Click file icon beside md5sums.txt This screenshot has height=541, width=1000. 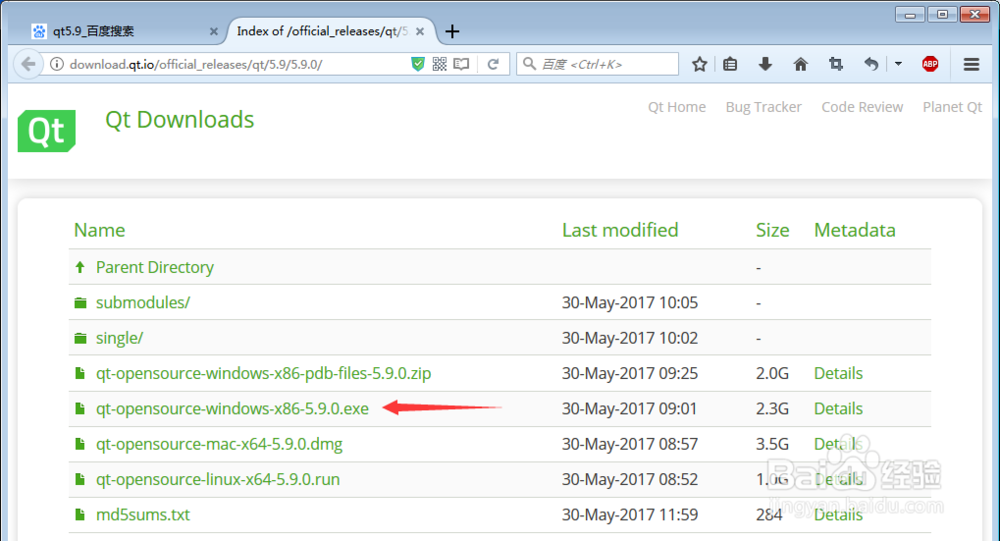pos(80,514)
